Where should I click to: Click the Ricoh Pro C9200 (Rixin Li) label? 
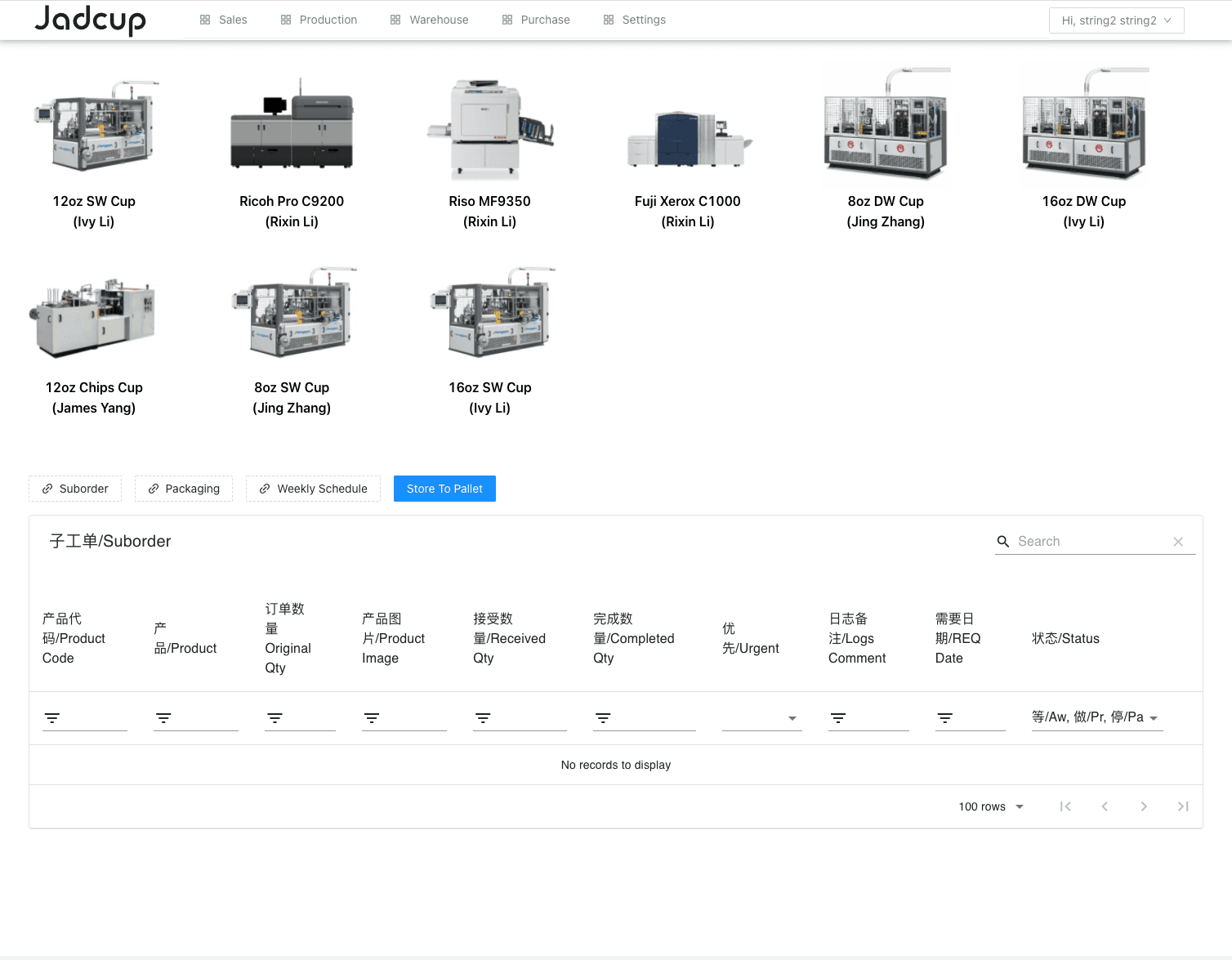(292, 211)
